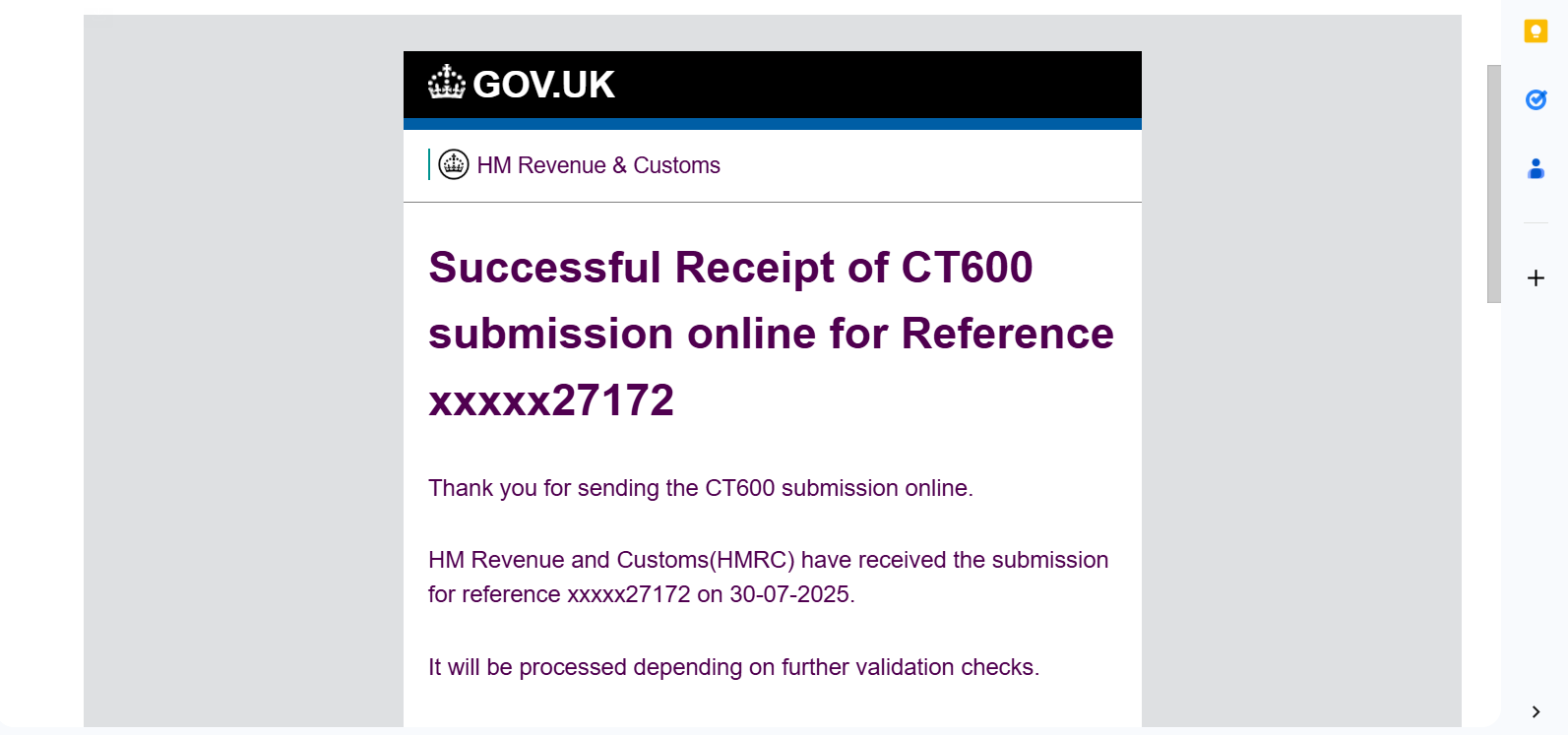Click the HM Revenue & Customs crest icon
This screenshot has height=735, width=1568.
[x=453, y=164]
